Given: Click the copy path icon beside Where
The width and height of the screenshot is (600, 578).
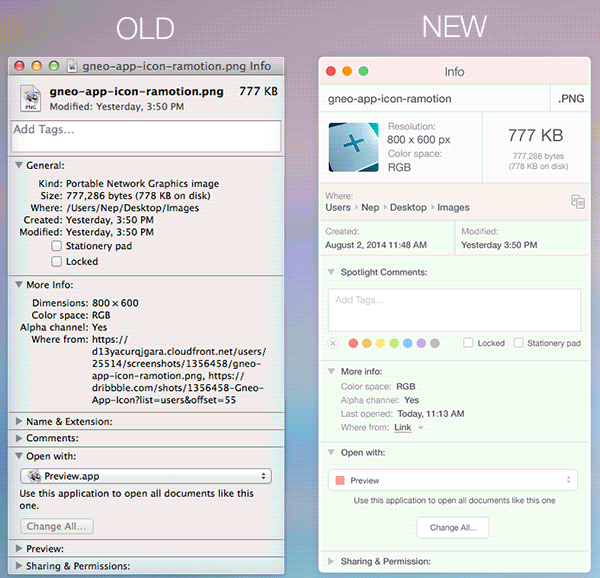Looking at the screenshot, I should 577,202.
